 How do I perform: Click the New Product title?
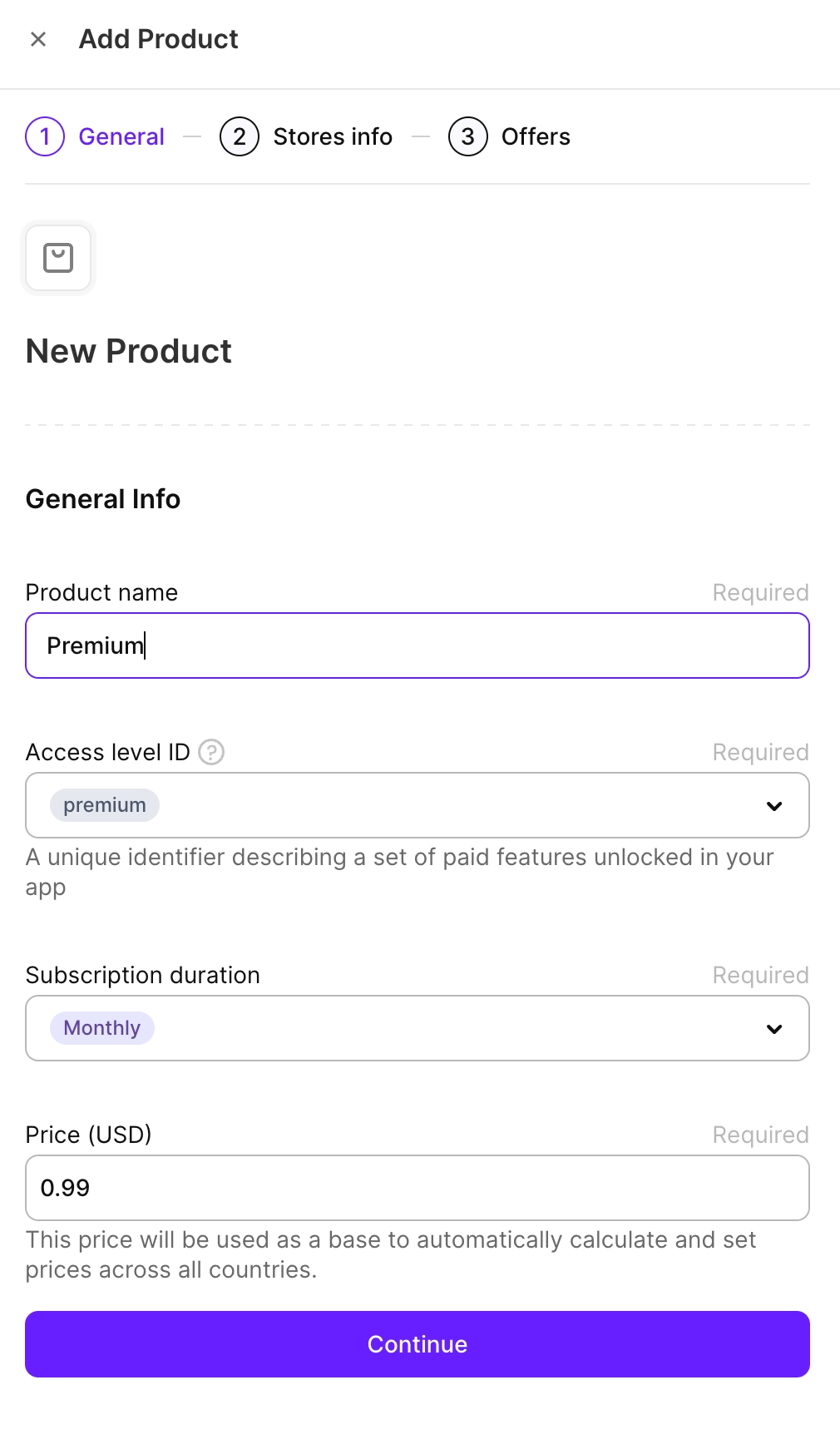point(128,350)
